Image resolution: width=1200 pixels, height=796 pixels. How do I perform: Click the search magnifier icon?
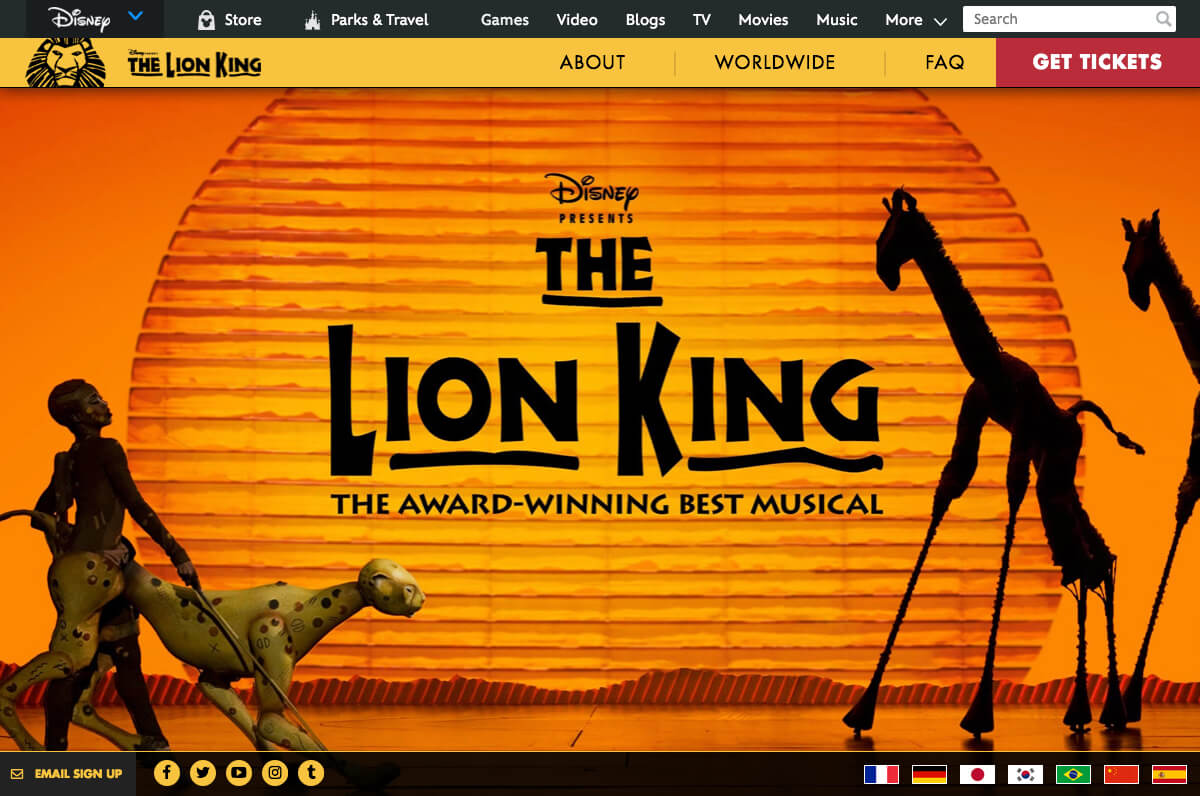click(x=1163, y=19)
